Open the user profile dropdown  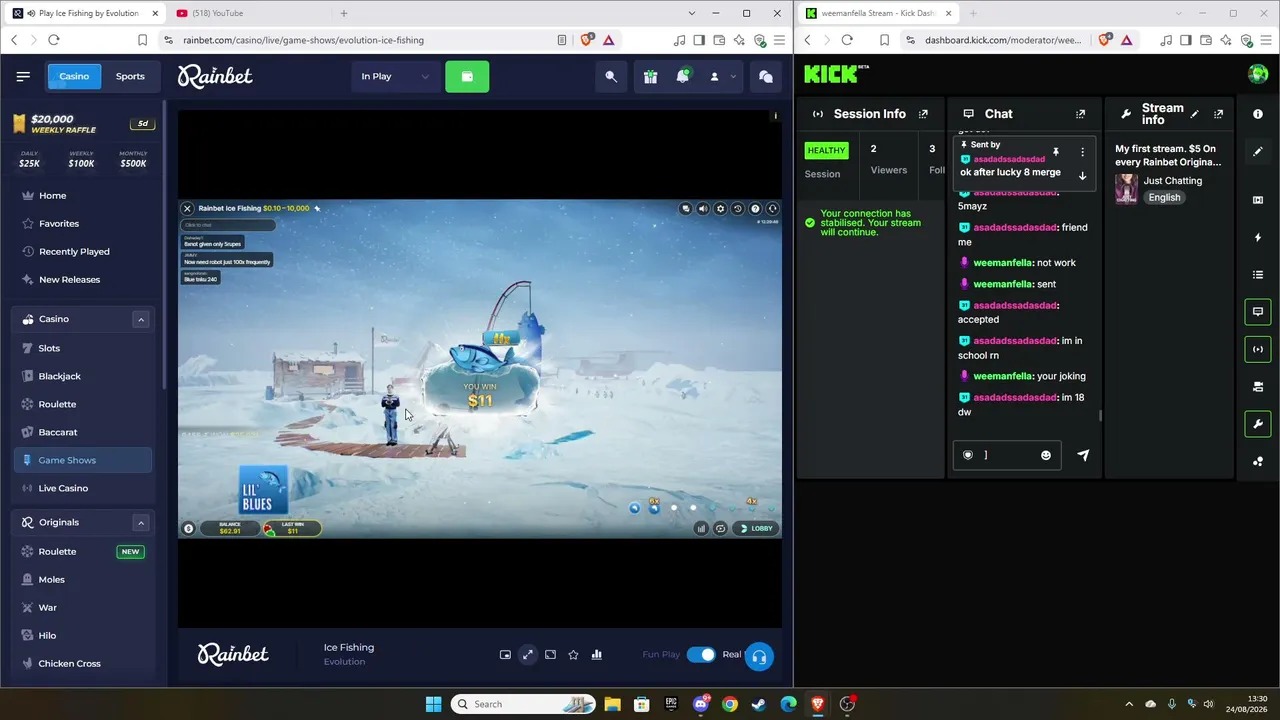[722, 76]
